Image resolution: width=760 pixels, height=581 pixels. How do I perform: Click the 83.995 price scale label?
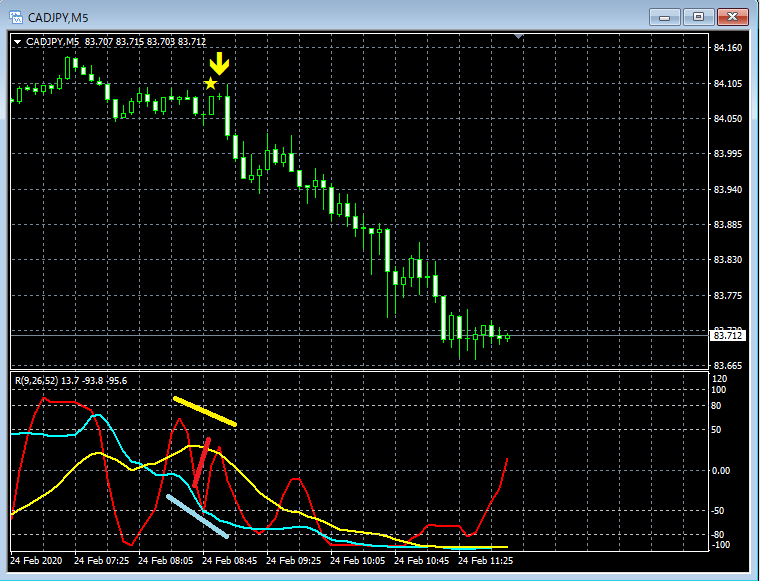pos(728,154)
